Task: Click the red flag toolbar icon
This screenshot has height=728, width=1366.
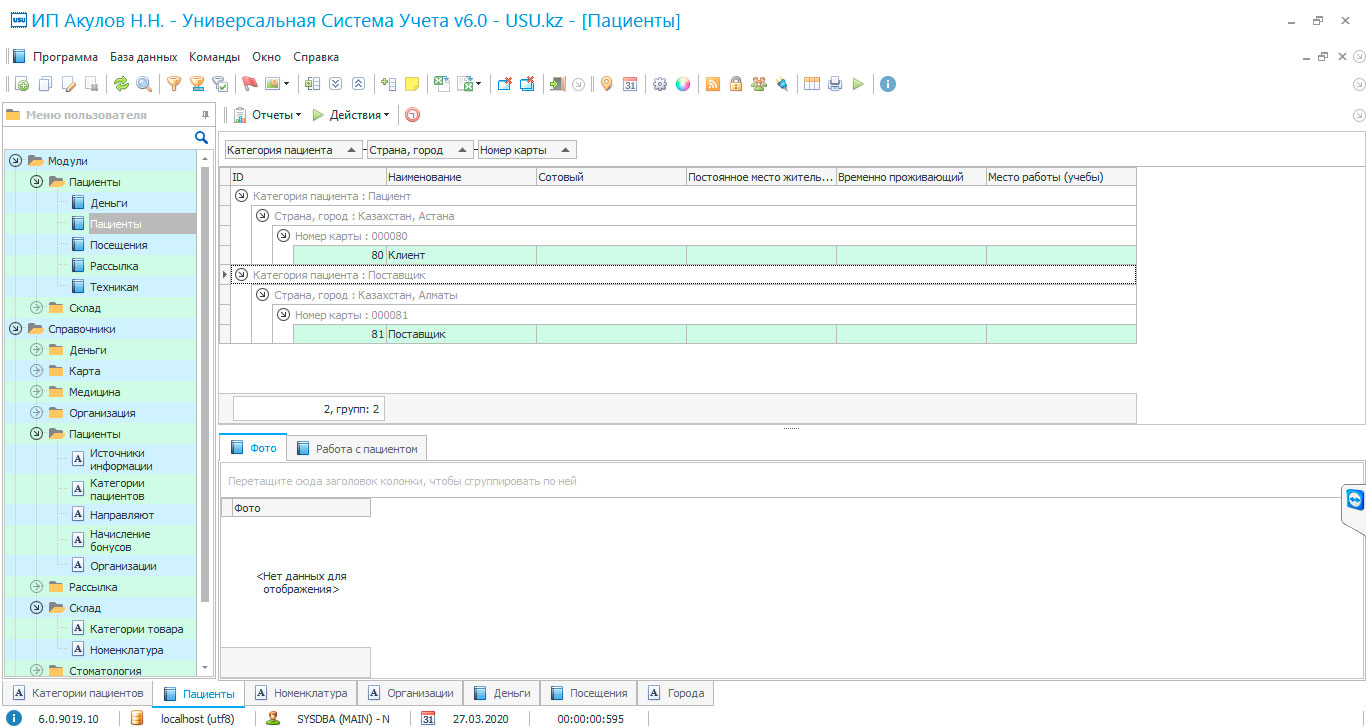Action: point(251,84)
